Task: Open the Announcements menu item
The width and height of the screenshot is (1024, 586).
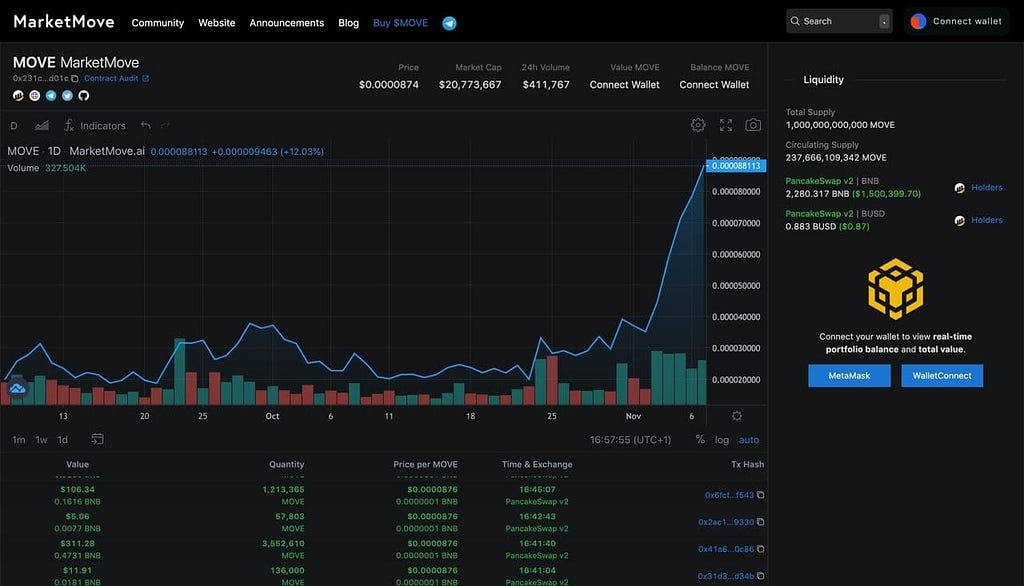Action: pyautogui.click(x=287, y=23)
